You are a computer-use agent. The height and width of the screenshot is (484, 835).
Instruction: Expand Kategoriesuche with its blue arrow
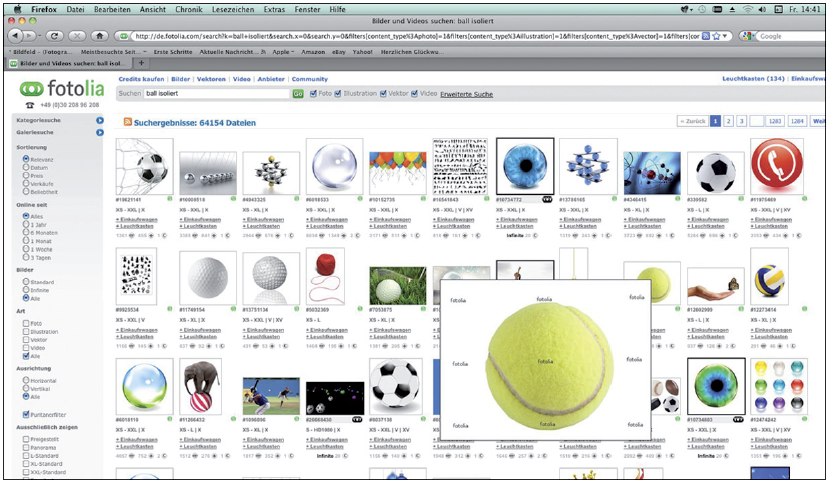click(100, 120)
